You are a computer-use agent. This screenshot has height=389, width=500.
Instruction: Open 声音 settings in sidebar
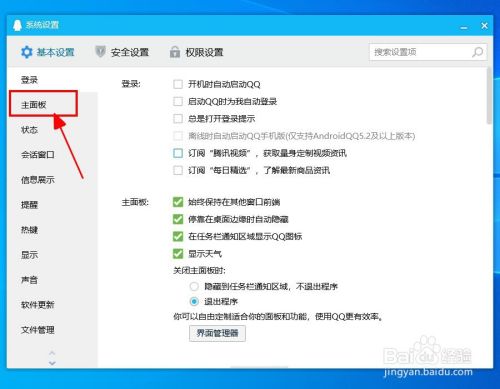coord(29,280)
